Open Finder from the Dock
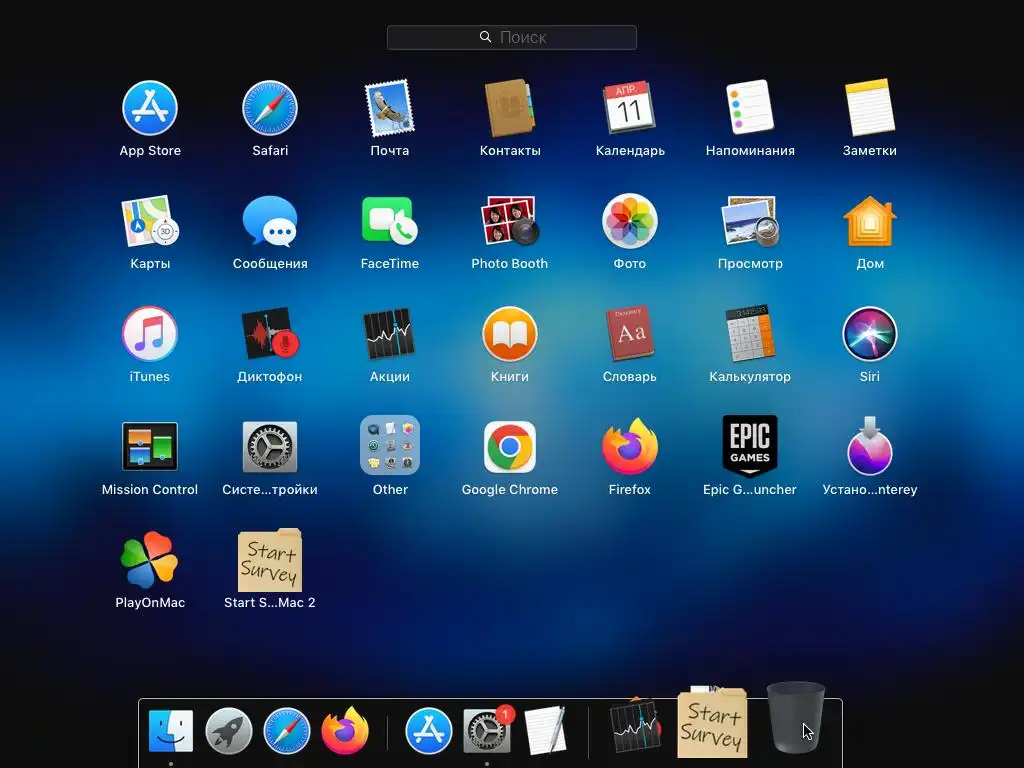This screenshot has height=768, width=1024. pos(171,730)
